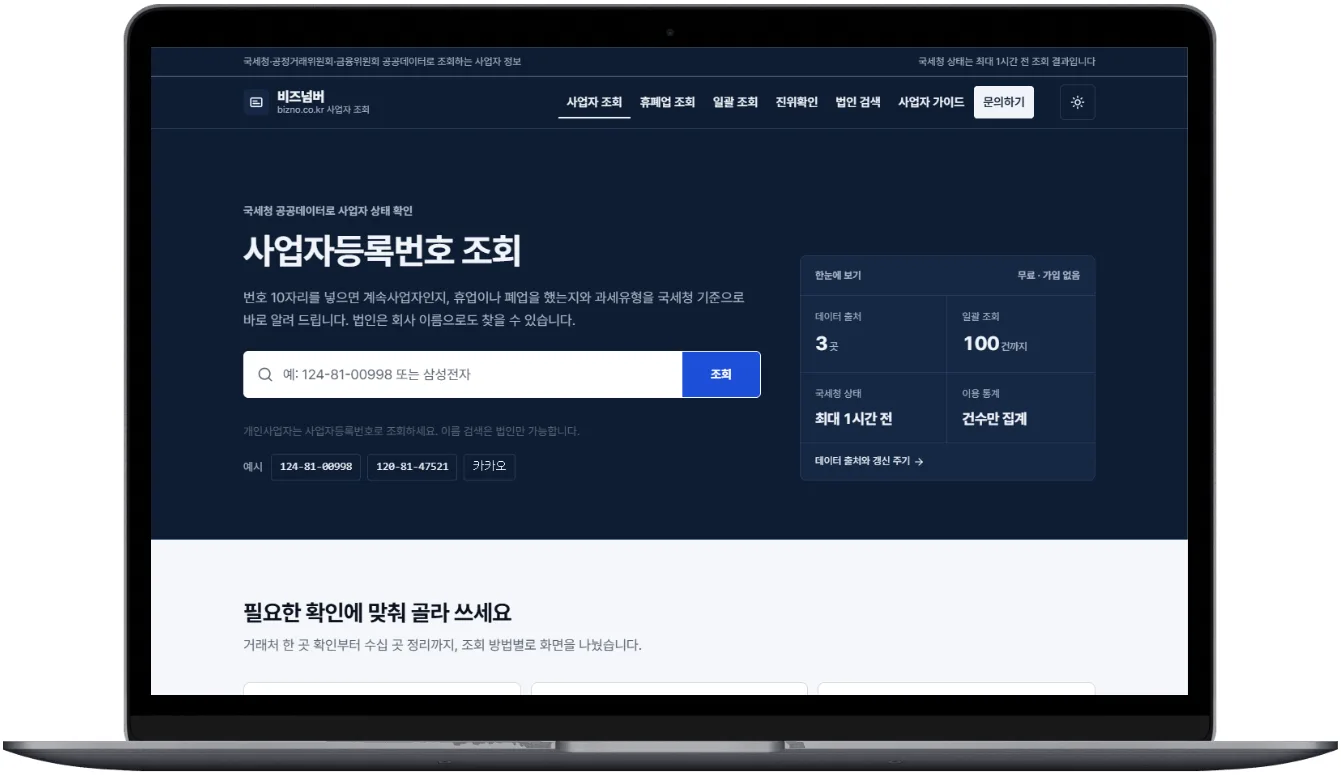Click the 비즈넘버 site title text
Screen dimensions: 1341x775
click(x=301, y=96)
